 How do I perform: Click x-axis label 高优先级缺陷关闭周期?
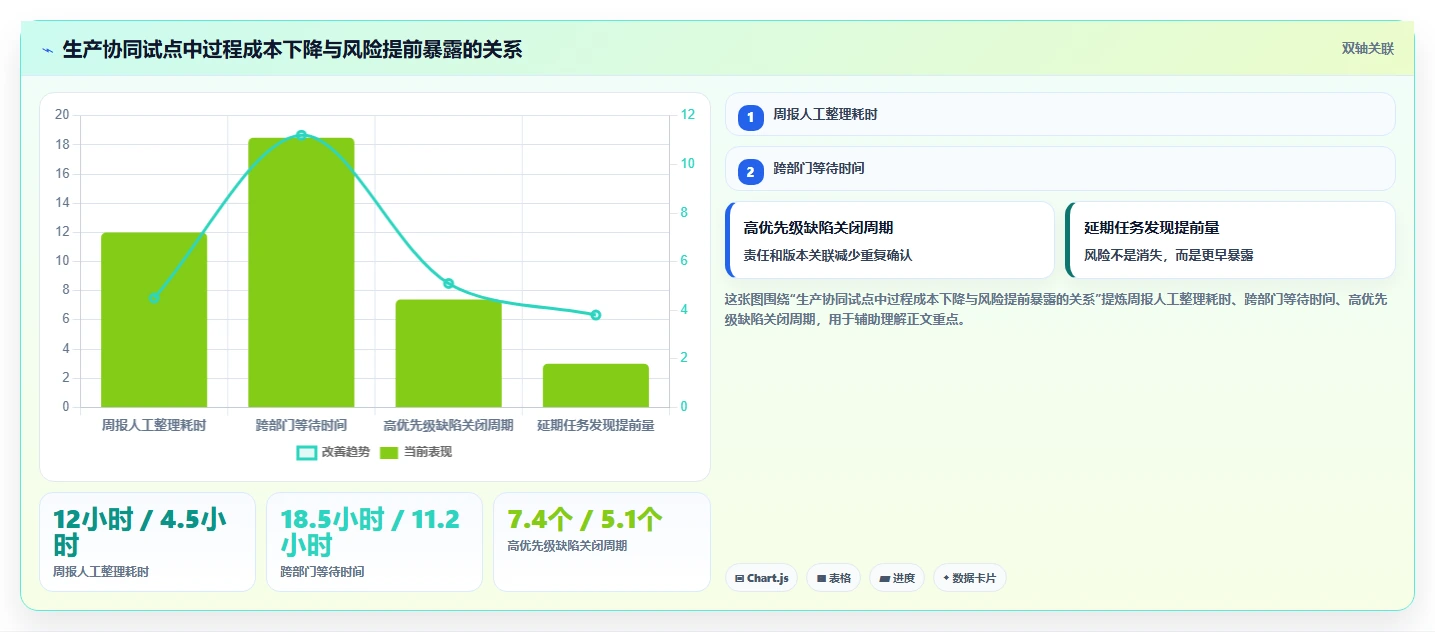[448, 425]
